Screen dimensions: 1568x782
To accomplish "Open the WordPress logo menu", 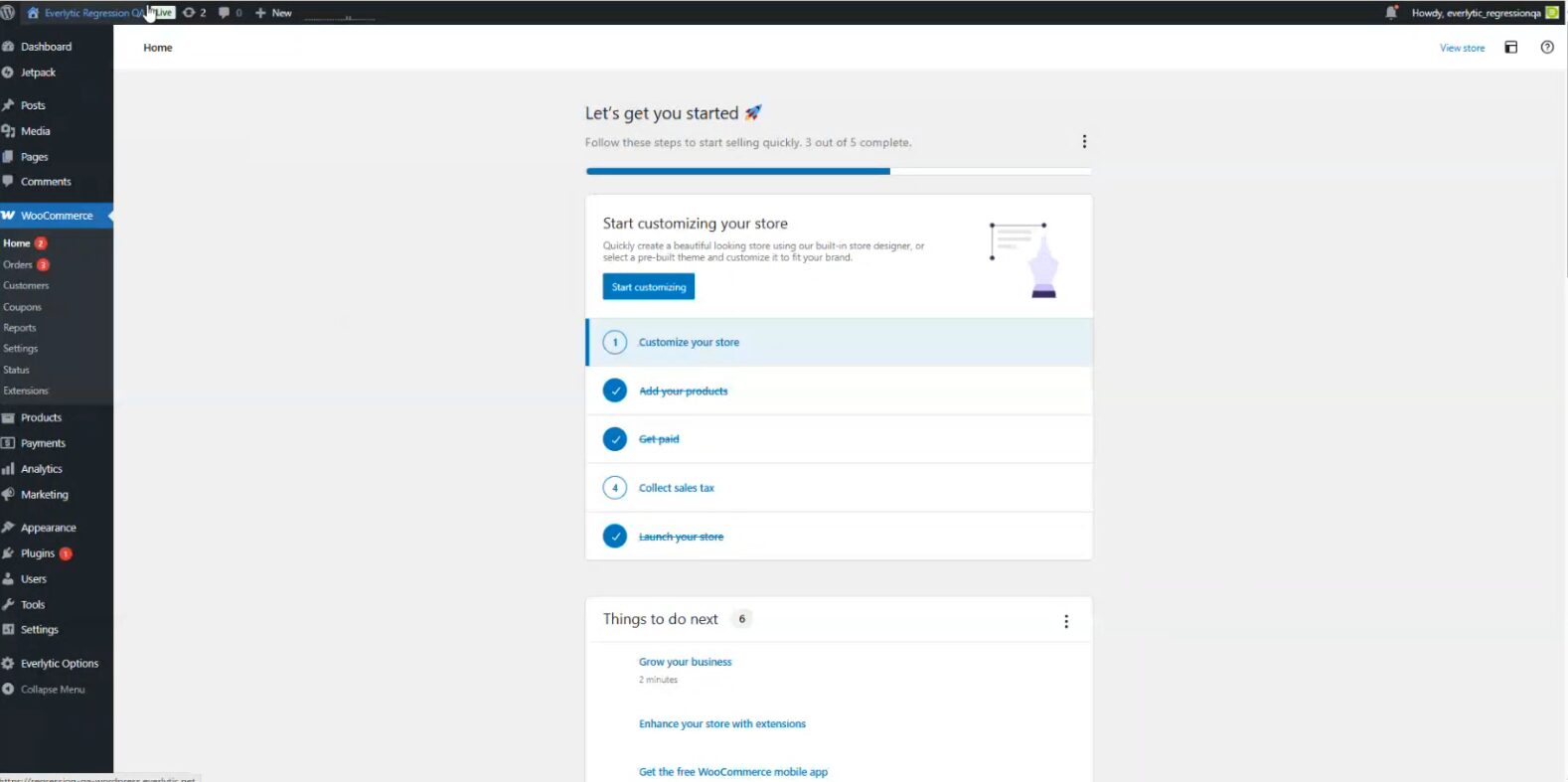I will [8, 13].
